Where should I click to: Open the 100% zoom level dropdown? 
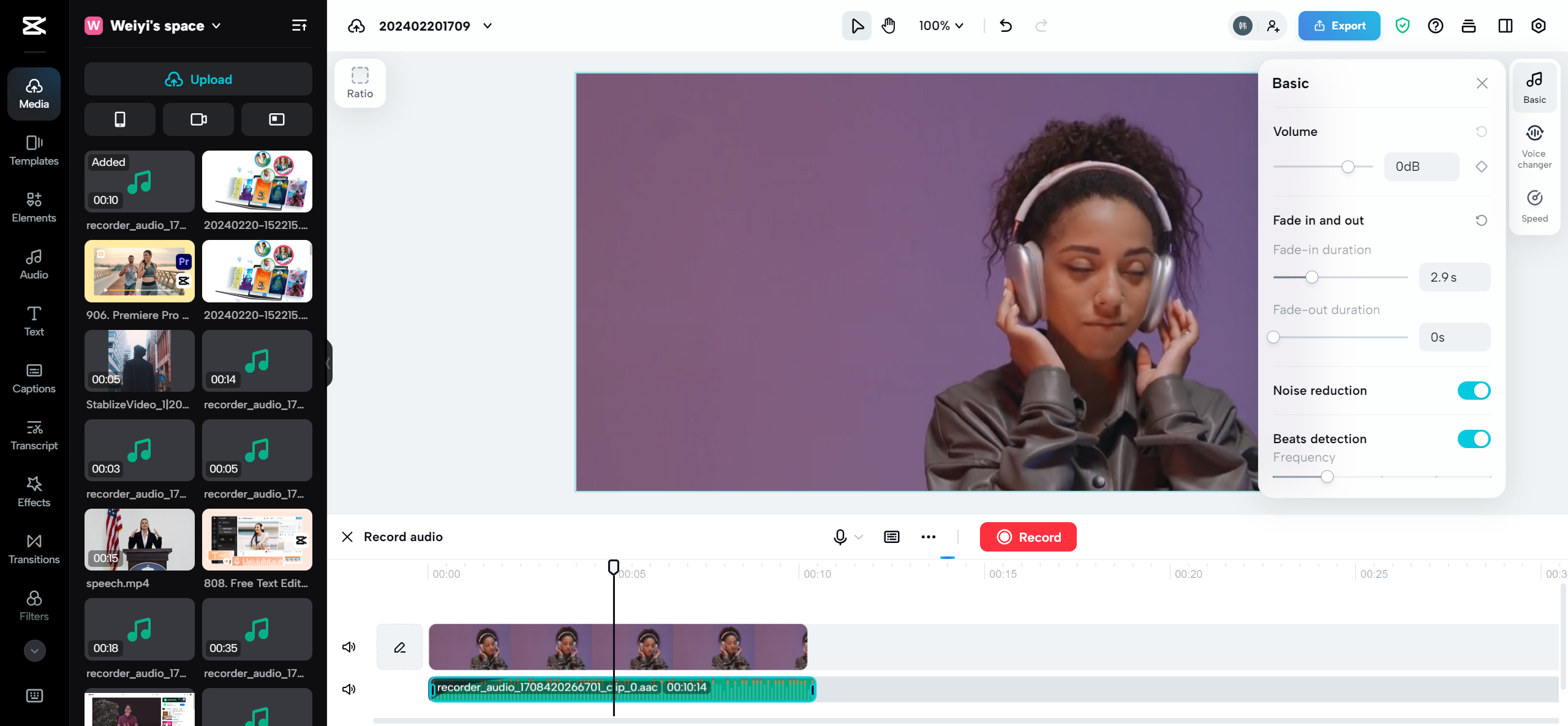tap(941, 26)
